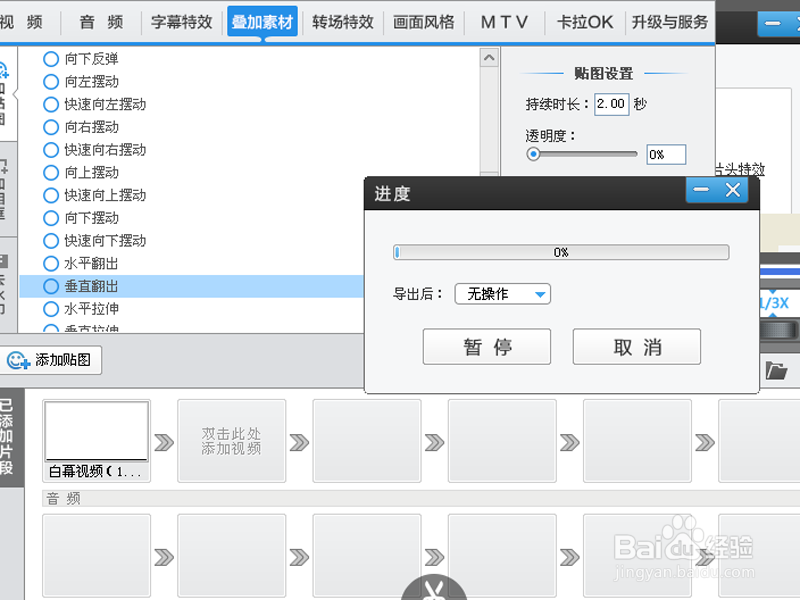
Task: Open the 导出后 无操作 dropdown
Action: click(503, 294)
